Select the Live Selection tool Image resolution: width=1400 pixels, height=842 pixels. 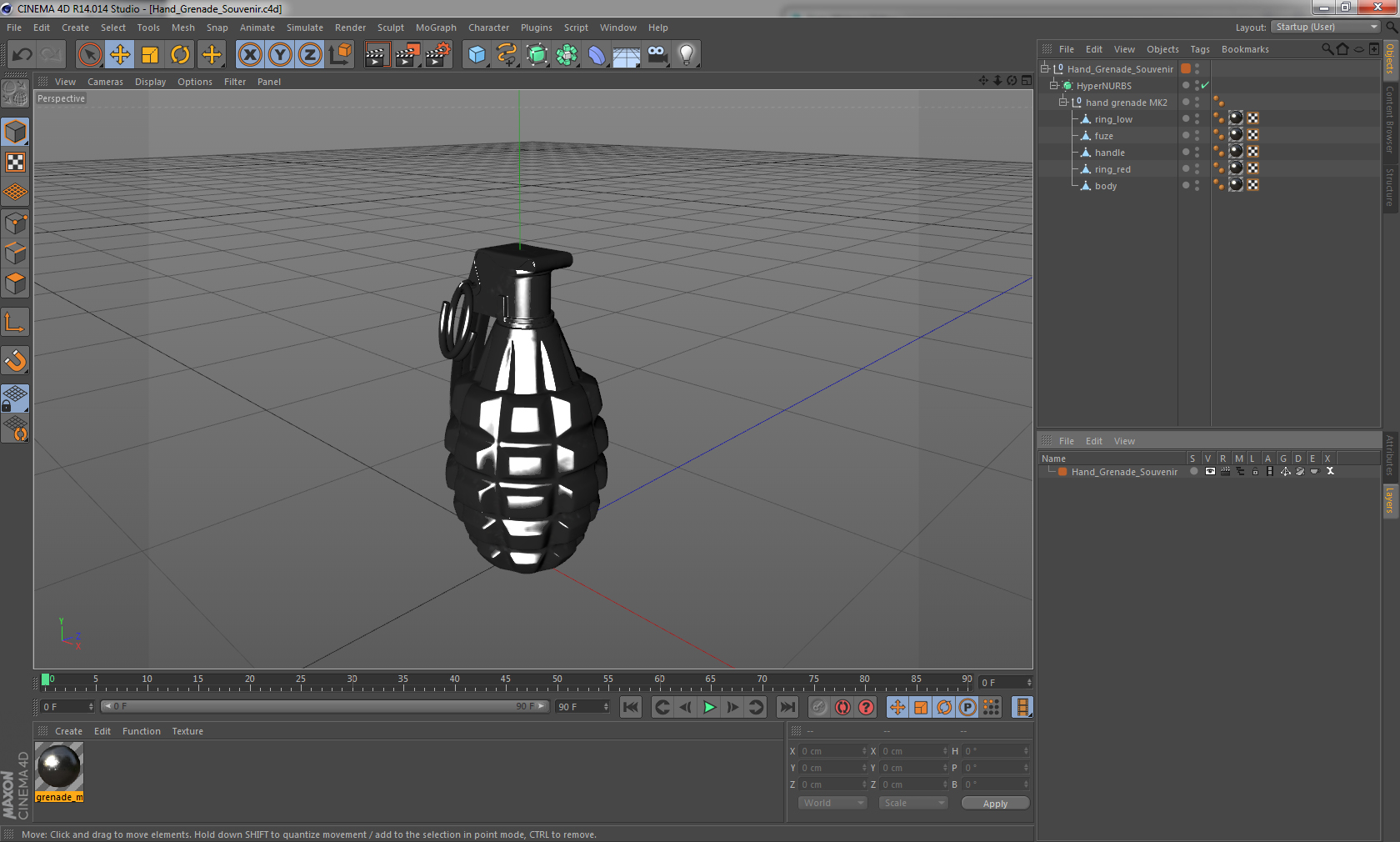point(90,55)
